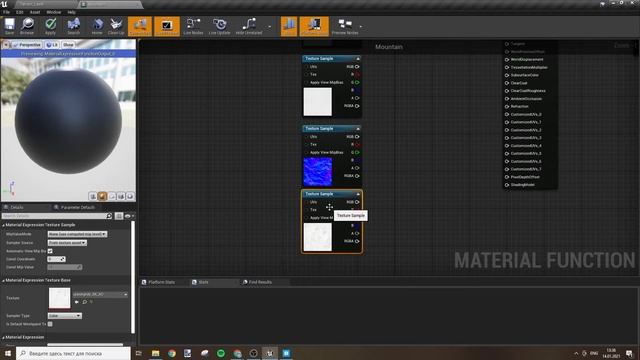This screenshot has width=640, height=360.
Task: Switch to the Parameter Defaults tab
Action: [x=78, y=207]
